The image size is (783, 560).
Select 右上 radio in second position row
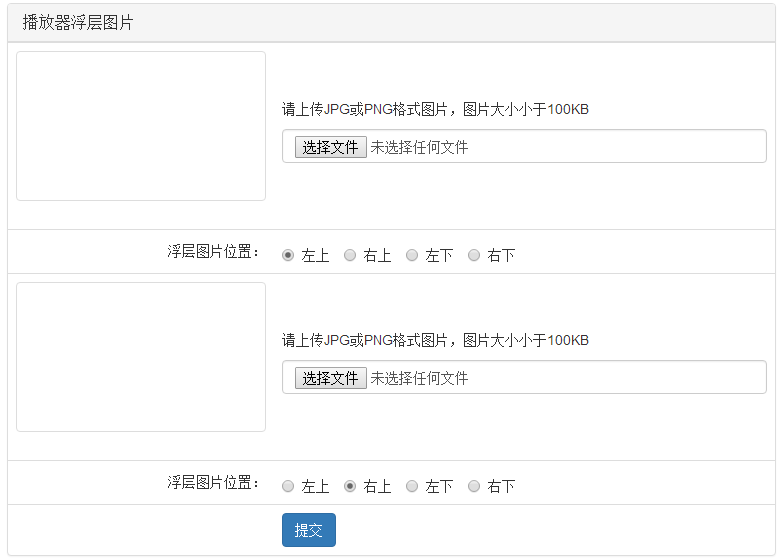(x=350, y=486)
